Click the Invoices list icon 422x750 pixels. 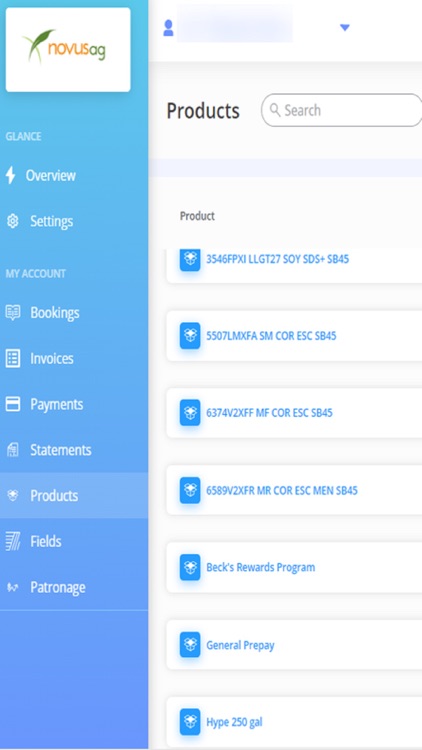12,358
